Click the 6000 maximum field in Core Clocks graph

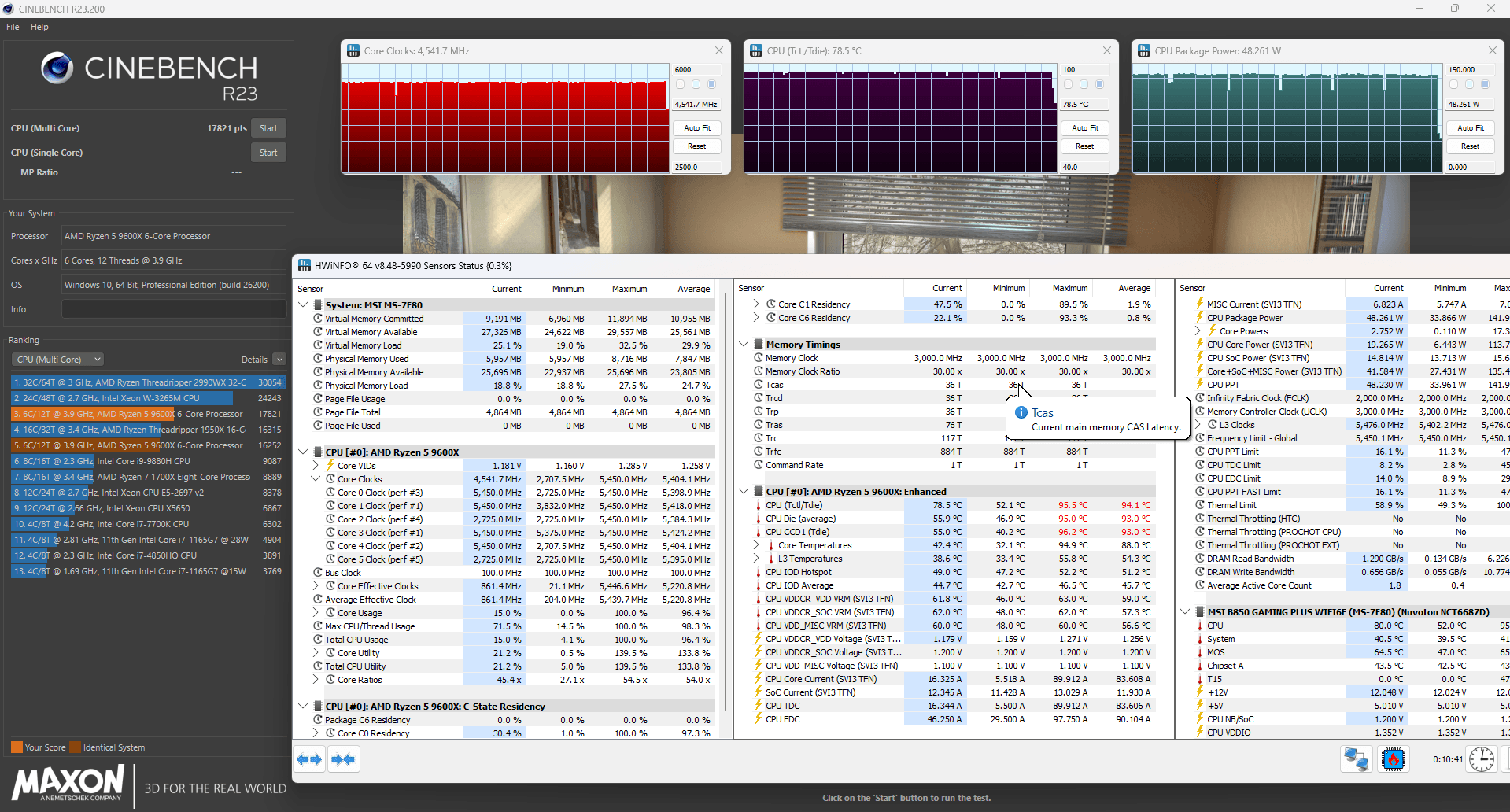[696, 69]
